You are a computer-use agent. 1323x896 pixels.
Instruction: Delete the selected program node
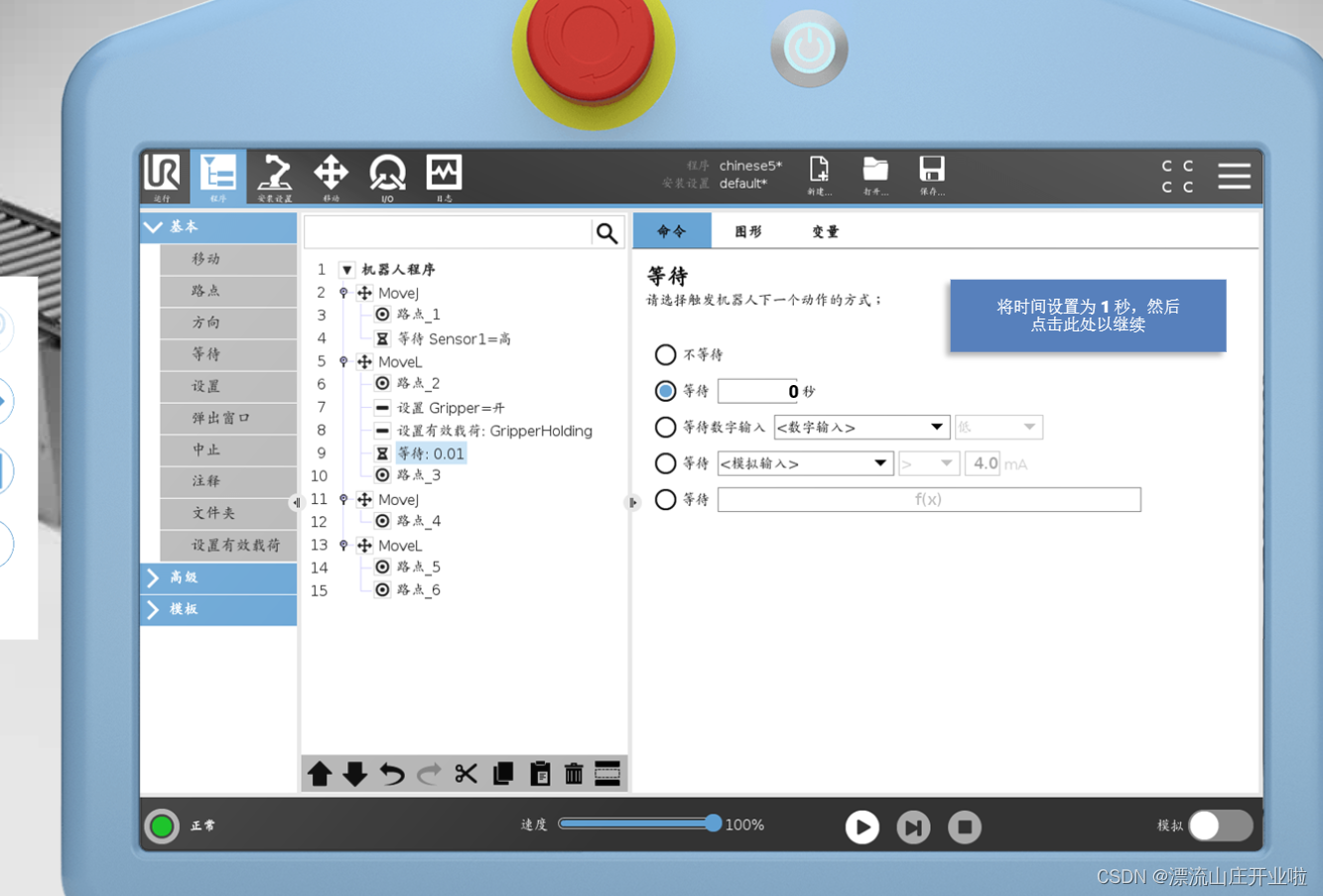pos(574,774)
